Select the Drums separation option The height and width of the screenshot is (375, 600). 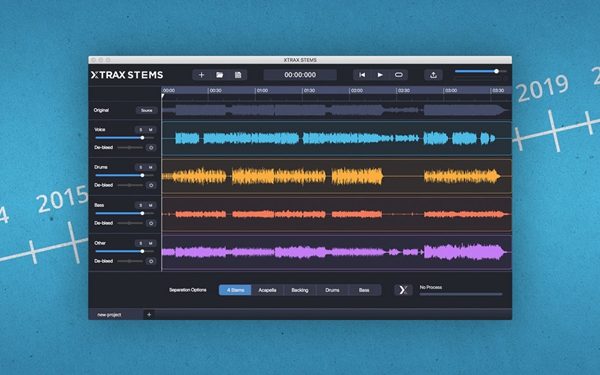pos(332,290)
